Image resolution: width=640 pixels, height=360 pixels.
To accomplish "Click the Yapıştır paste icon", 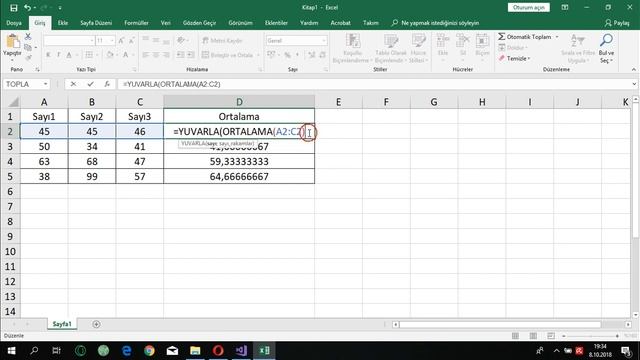I will point(12,41).
